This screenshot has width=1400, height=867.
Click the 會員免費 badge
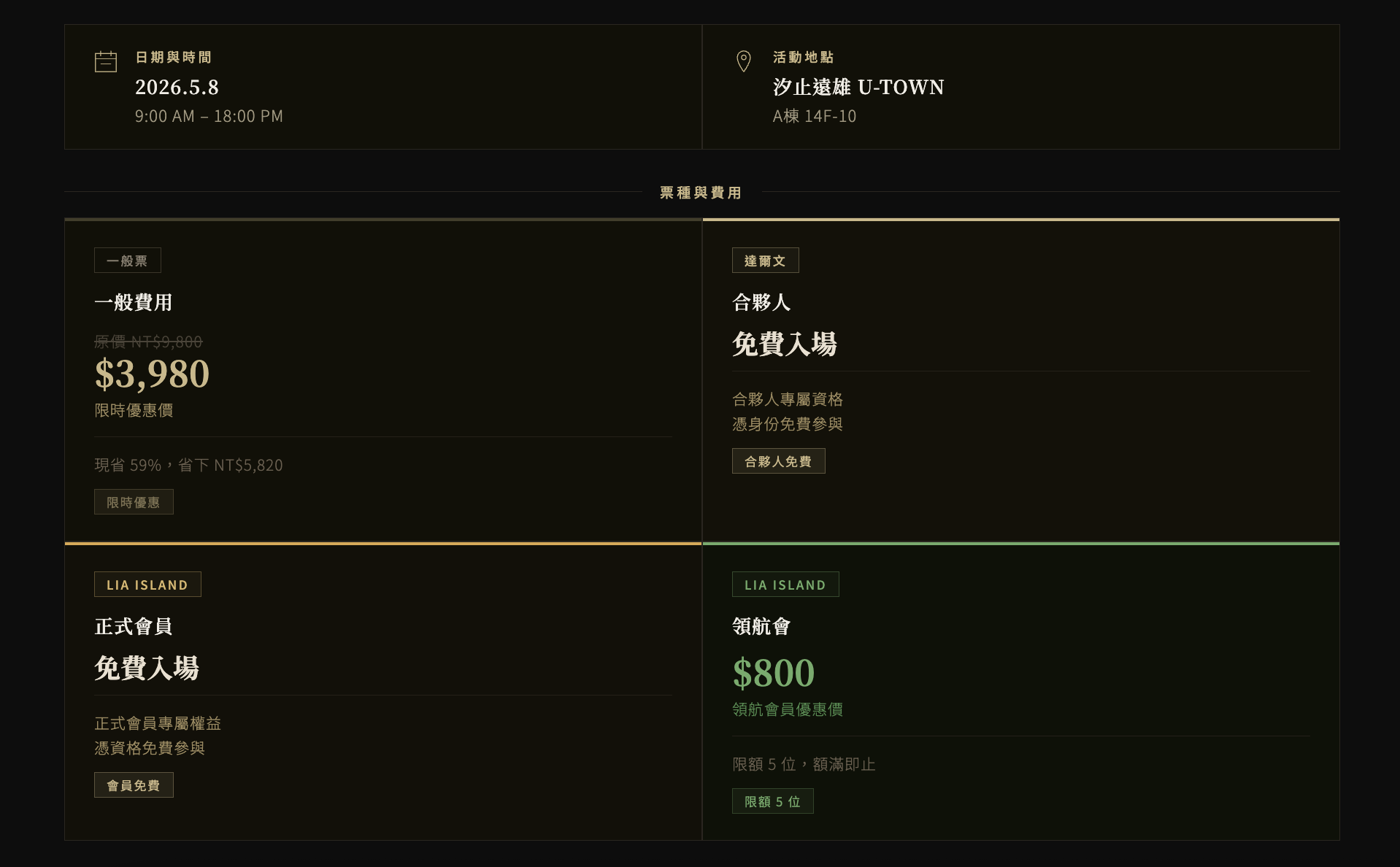click(134, 785)
